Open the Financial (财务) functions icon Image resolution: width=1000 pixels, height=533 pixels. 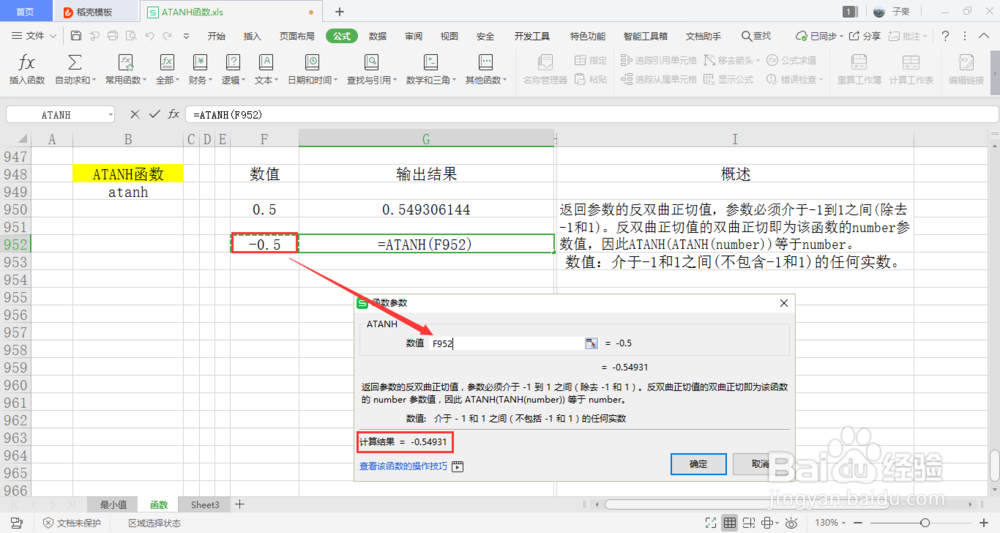click(x=200, y=62)
